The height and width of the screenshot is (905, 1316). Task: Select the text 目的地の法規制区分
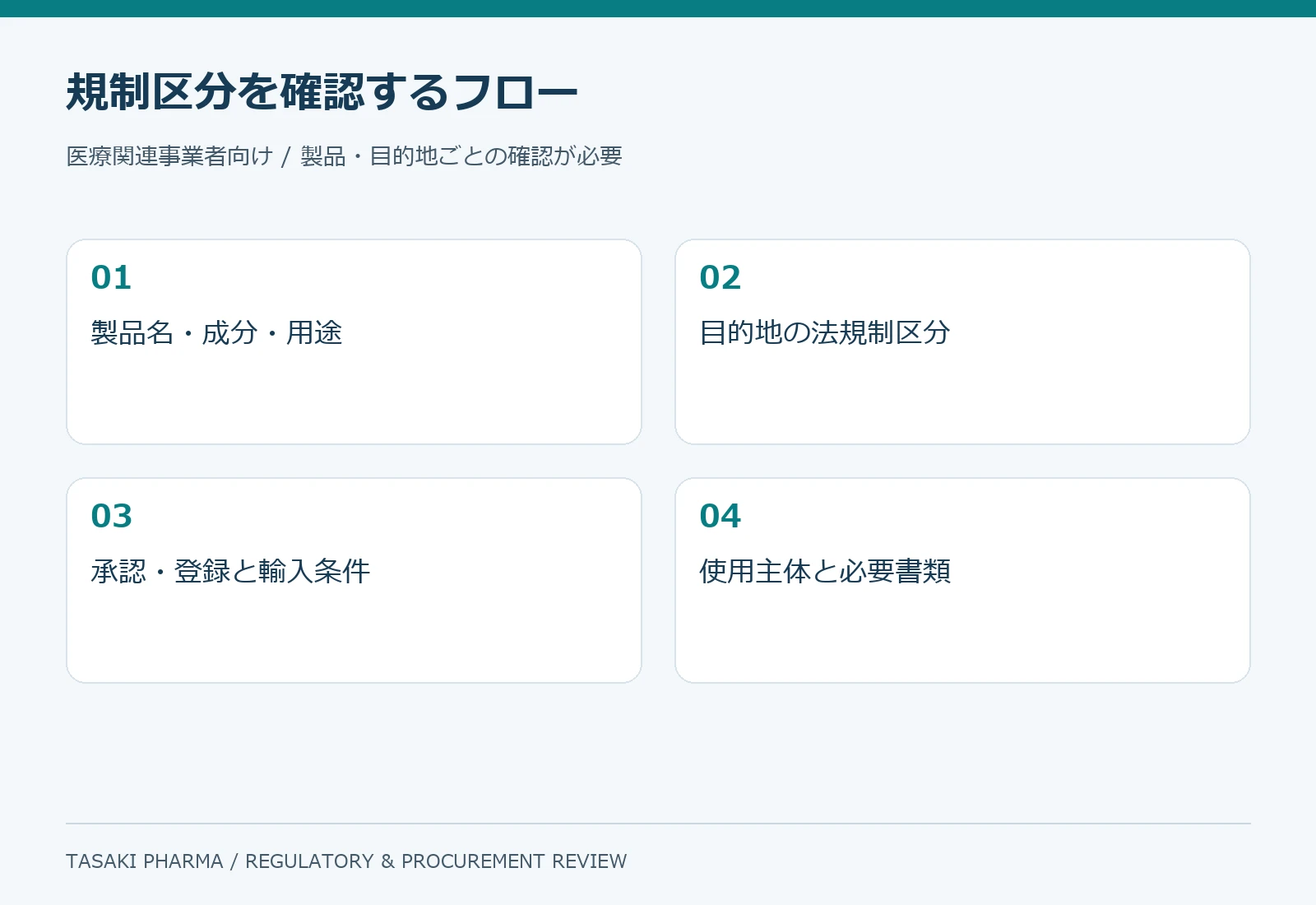tap(825, 332)
